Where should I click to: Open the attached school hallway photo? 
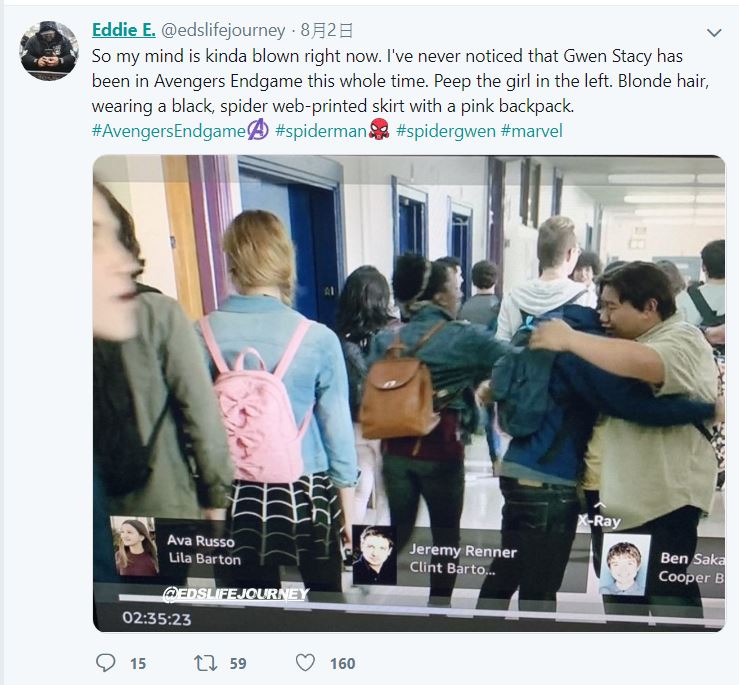tap(409, 393)
